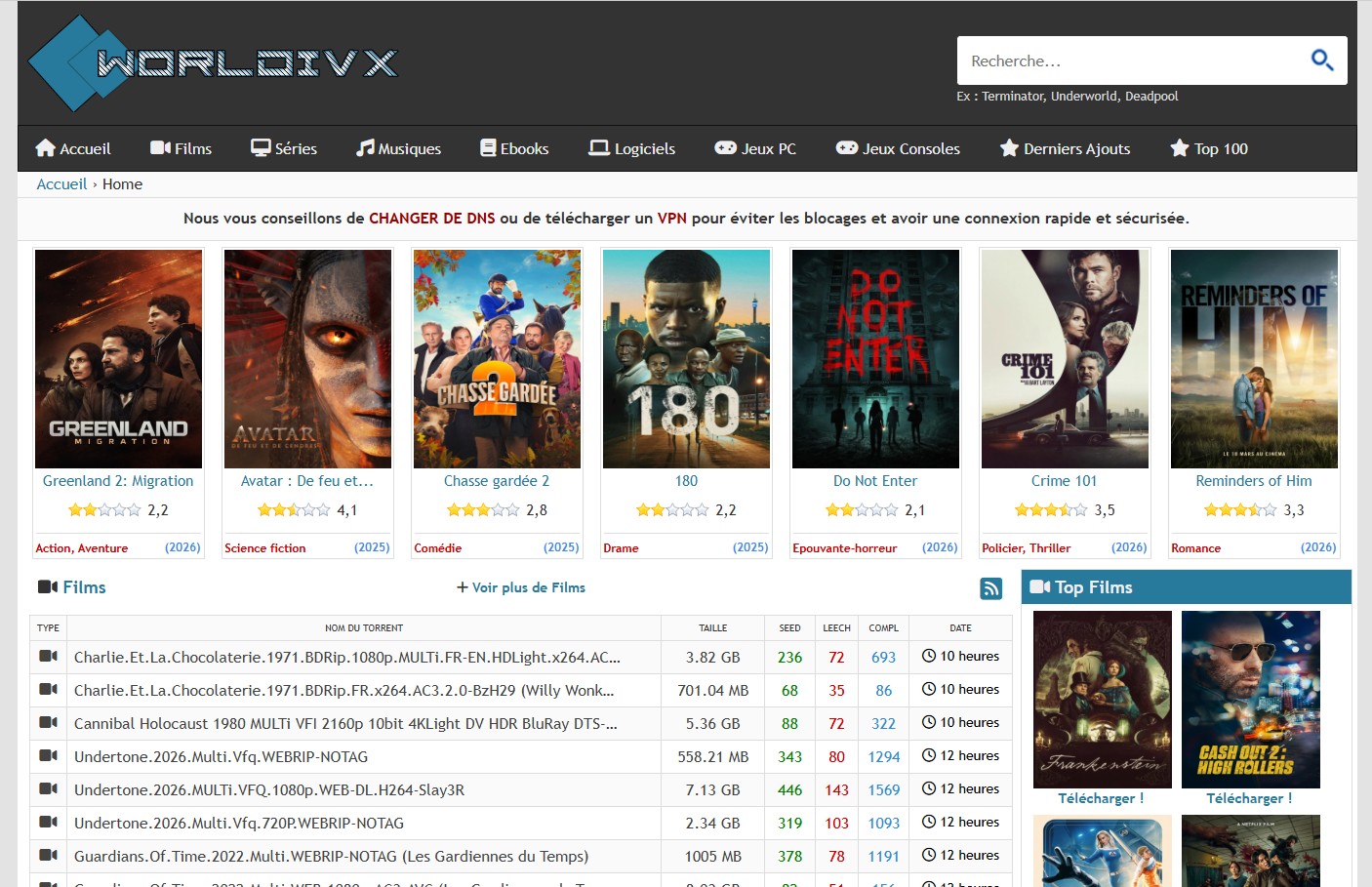Click the Policier, Thriller genre label

pyautogui.click(x=1027, y=548)
